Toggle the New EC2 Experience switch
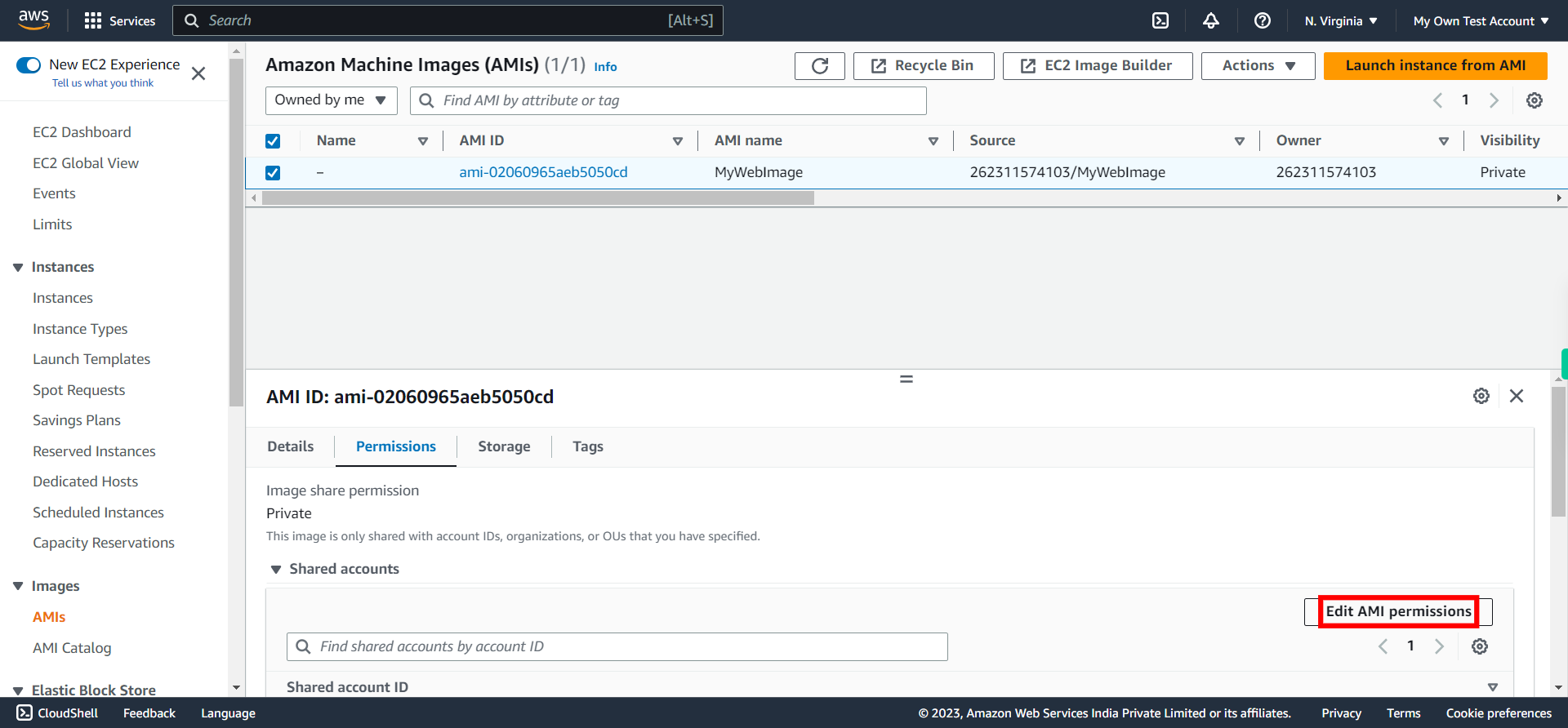 point(29,65)
